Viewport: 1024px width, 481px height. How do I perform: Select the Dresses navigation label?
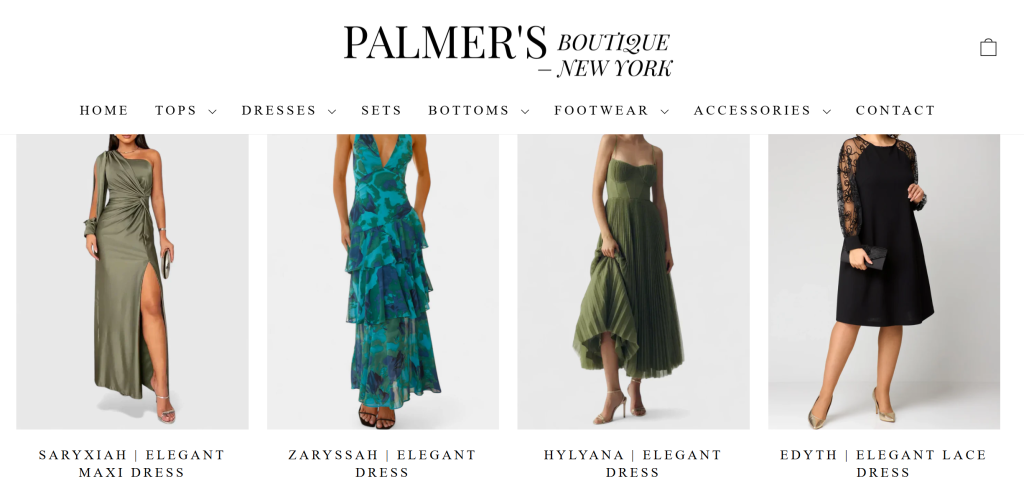(x=279, y=110)
